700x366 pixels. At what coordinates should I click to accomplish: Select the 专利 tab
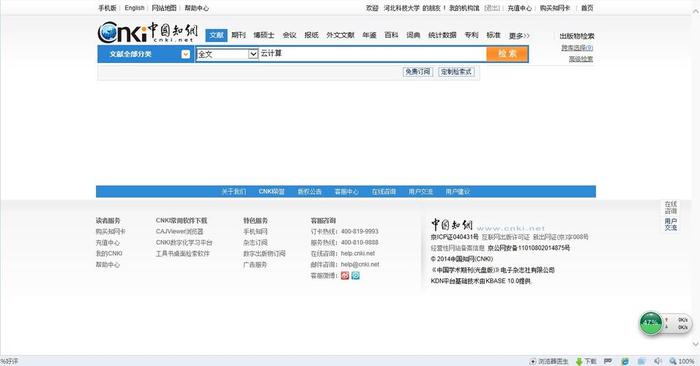coord(471,35)
